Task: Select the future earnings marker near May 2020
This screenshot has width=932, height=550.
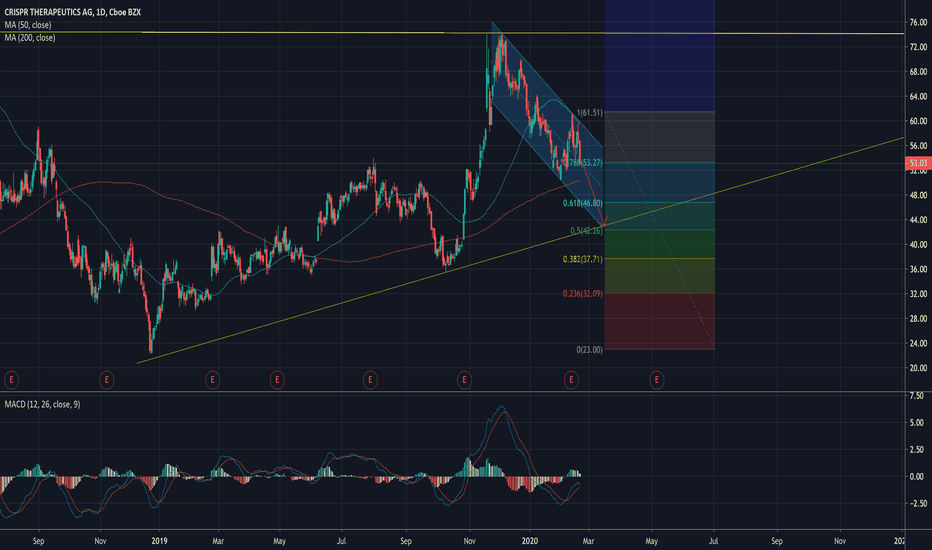Action: tap(657, 379)
